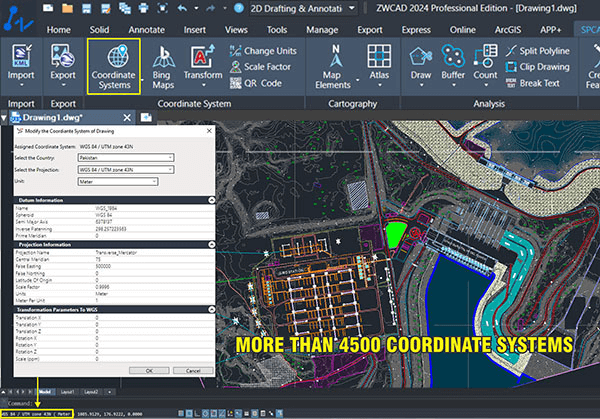This screenshot has width=600, height=419.
Task: Click the WGS 84 / UTM zone status text
Action: (37, 414)
